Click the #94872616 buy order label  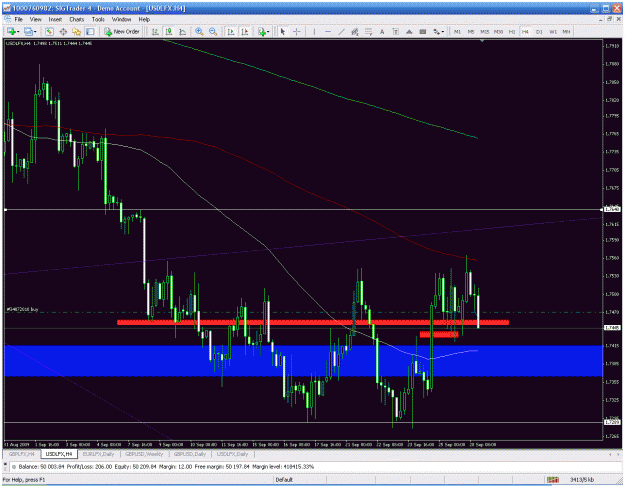click(x=23, y=309)
